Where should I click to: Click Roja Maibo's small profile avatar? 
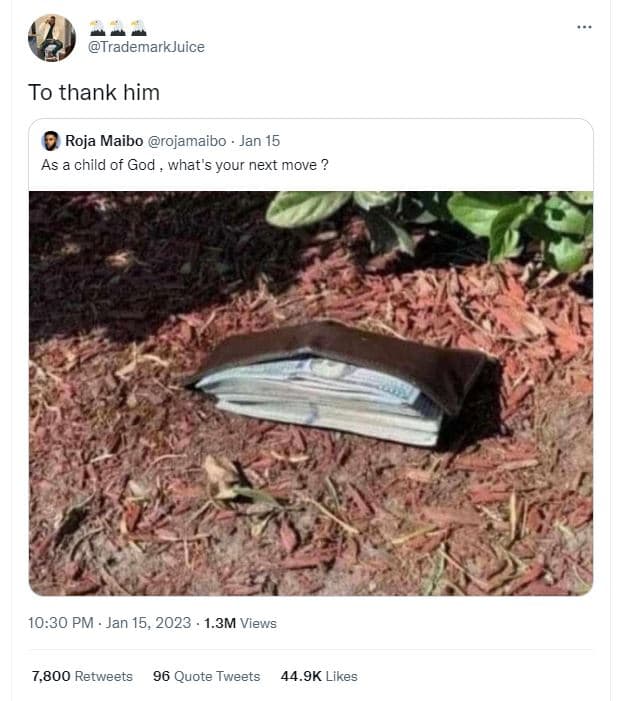click(x=51, y=140)
